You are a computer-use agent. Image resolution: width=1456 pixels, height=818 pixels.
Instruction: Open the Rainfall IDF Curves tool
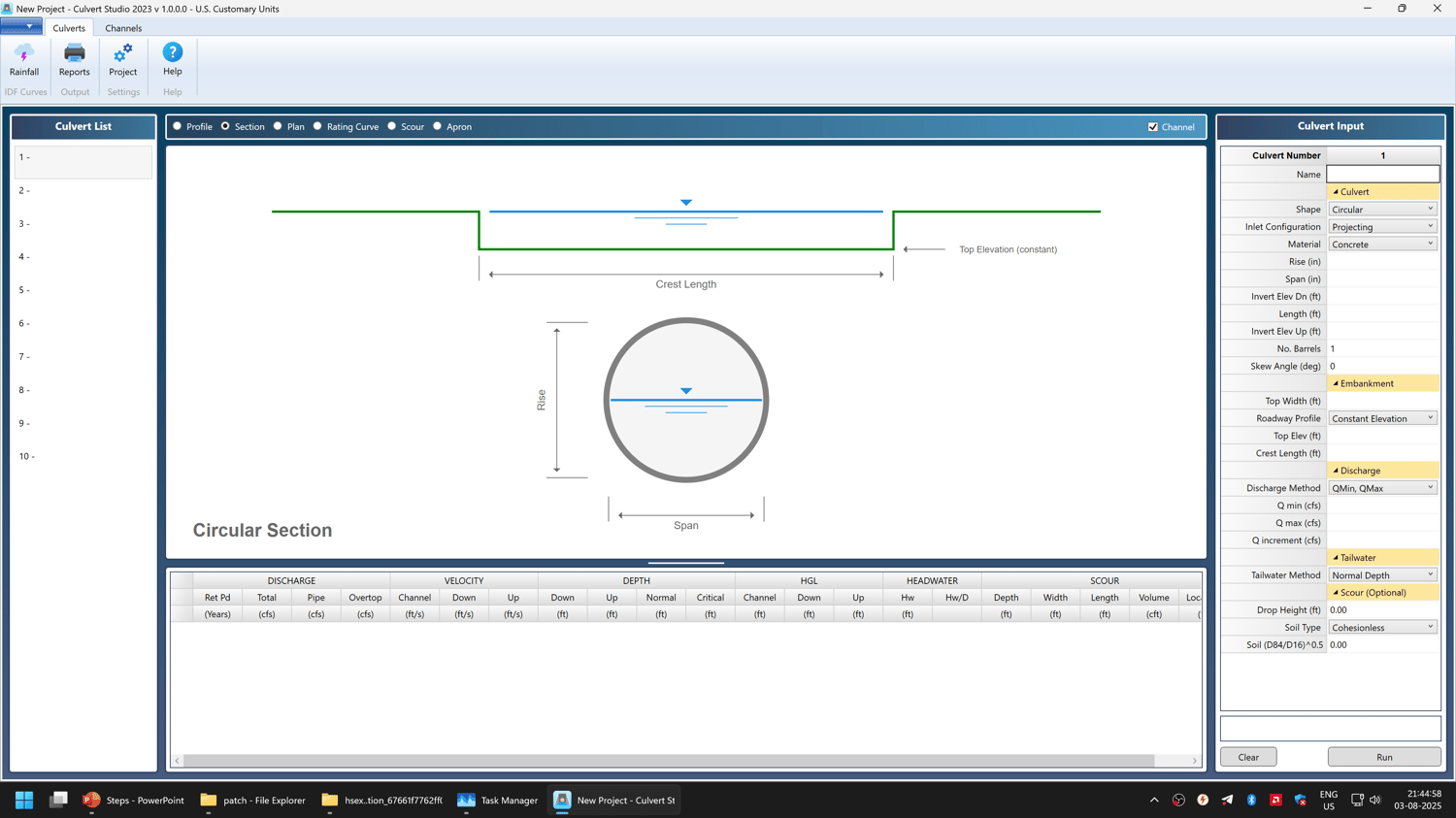point(24,60)
